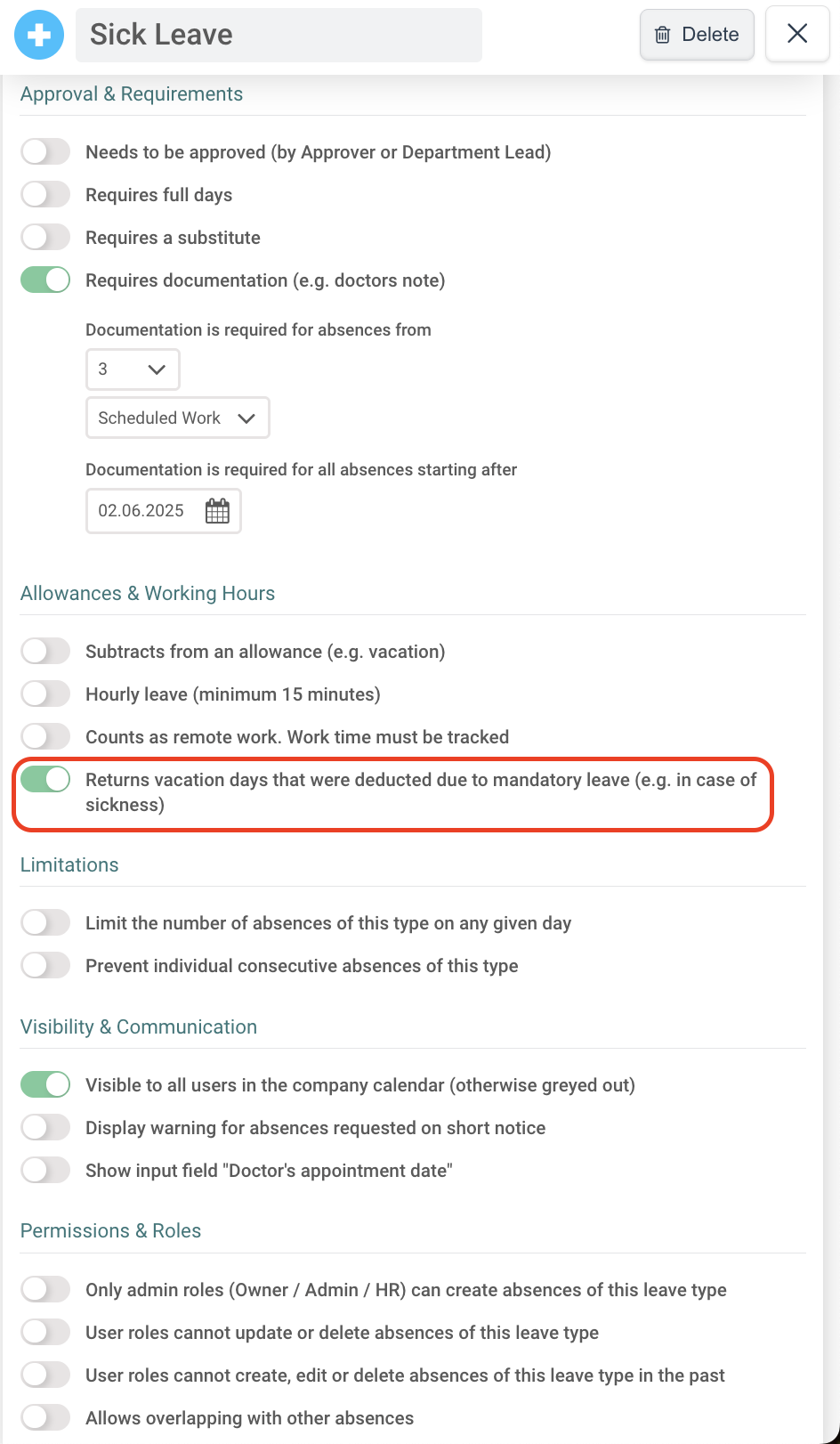Turn on Show Doctor's appointment date field

point(45,1170)
